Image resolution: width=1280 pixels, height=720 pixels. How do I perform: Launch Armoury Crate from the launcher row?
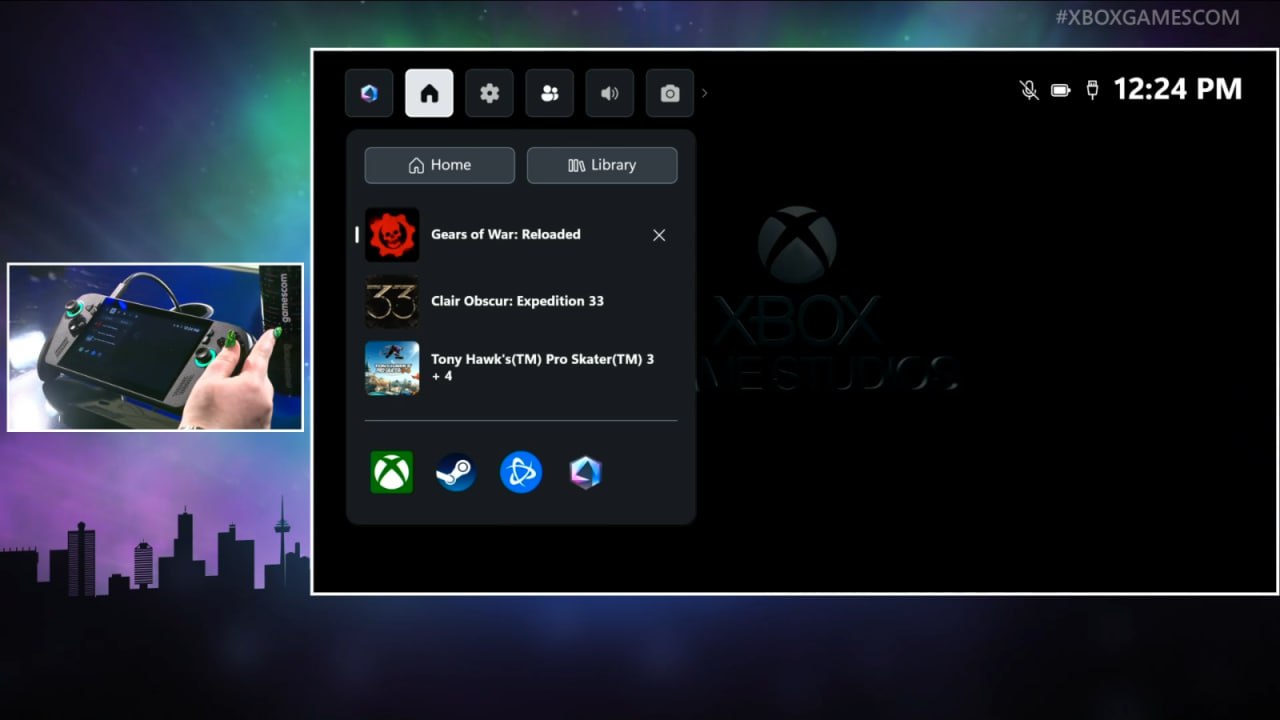tap(585, 472)
